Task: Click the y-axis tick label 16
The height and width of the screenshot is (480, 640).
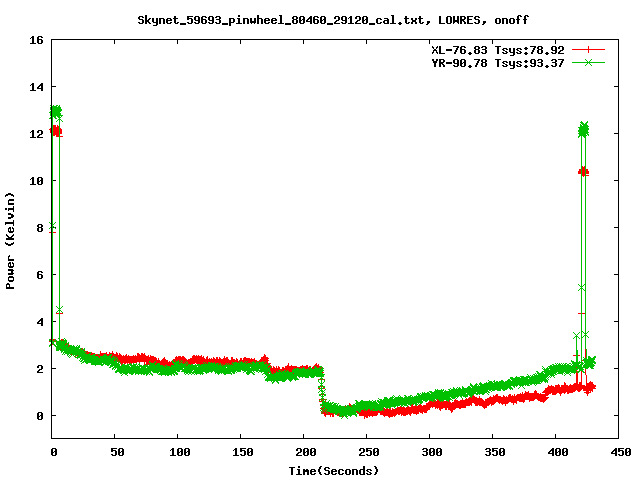Action: coord(36,40)
